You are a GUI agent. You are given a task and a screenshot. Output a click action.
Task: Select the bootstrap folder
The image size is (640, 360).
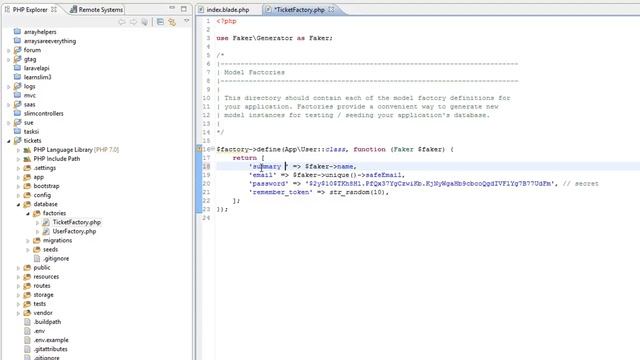point(46,186)
